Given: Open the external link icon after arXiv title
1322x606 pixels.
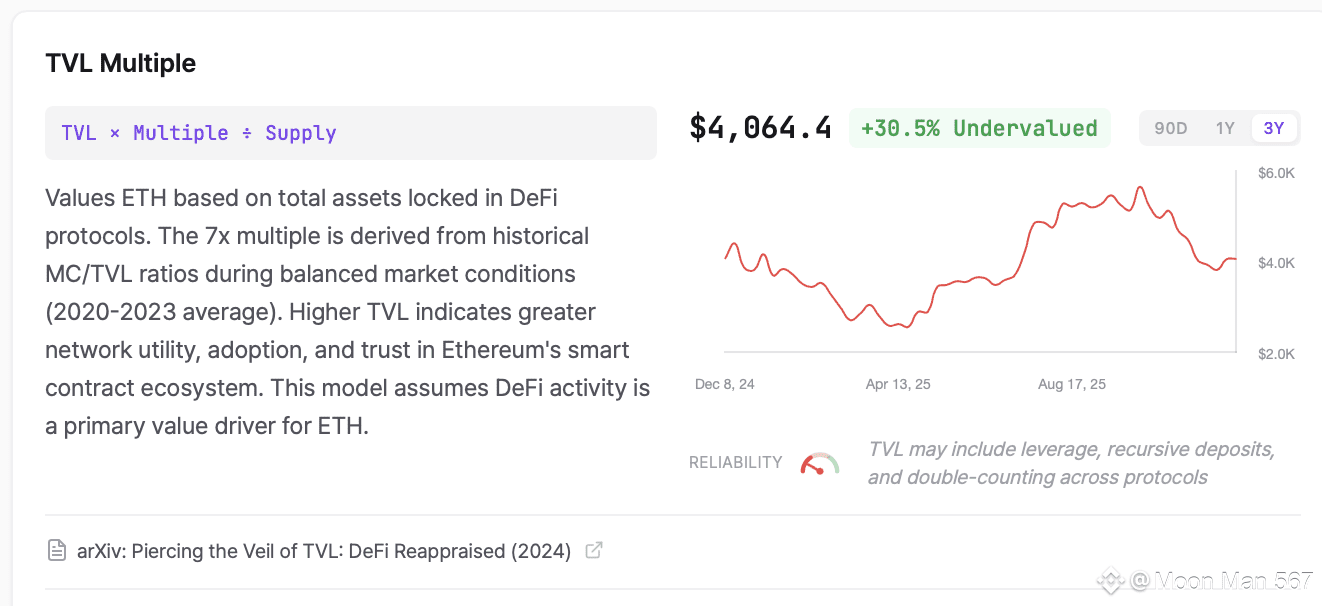Looking at the screenshot, I should click(x=593, y=550).
